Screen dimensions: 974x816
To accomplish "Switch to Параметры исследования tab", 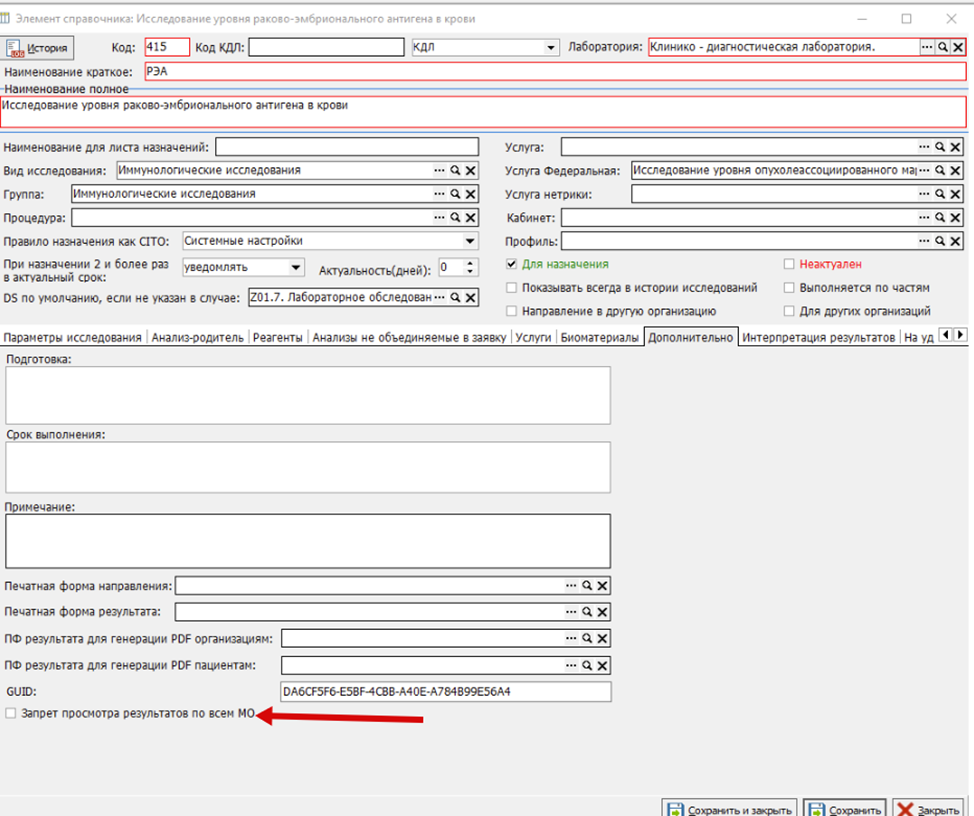I will click(x=73, y=337).
